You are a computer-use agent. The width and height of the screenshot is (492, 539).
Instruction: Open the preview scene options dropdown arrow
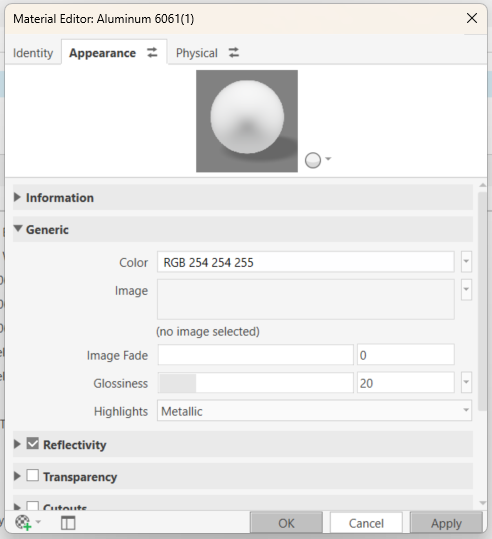click(x=328, y=158)
